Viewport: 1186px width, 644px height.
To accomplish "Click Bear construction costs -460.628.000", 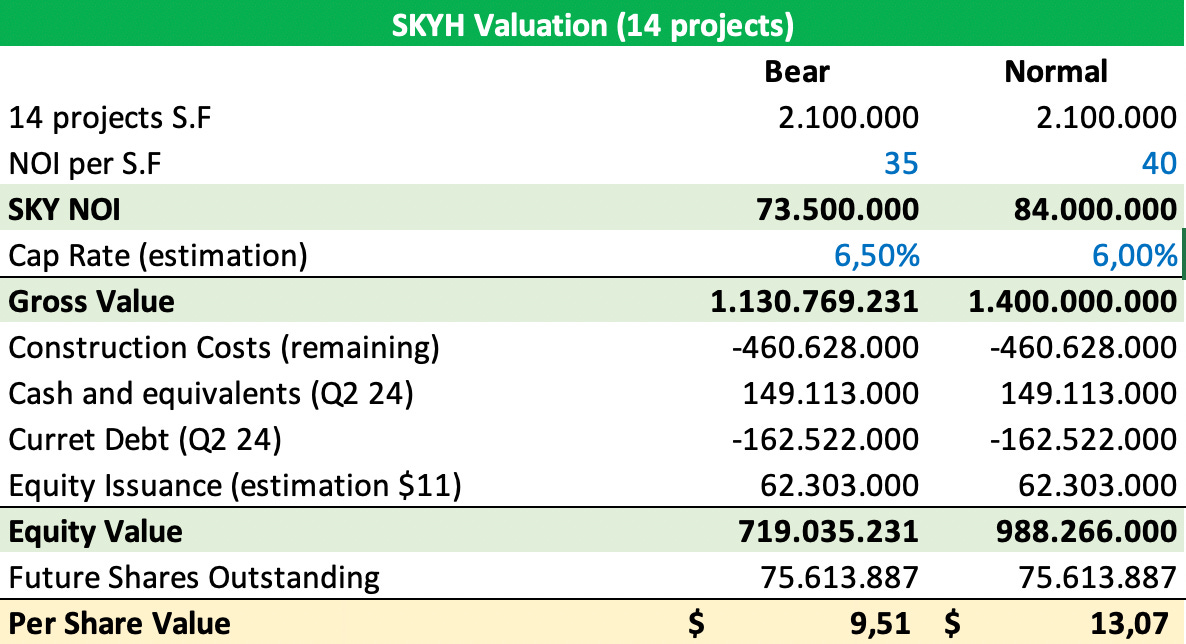I will [x=825, y=348].
